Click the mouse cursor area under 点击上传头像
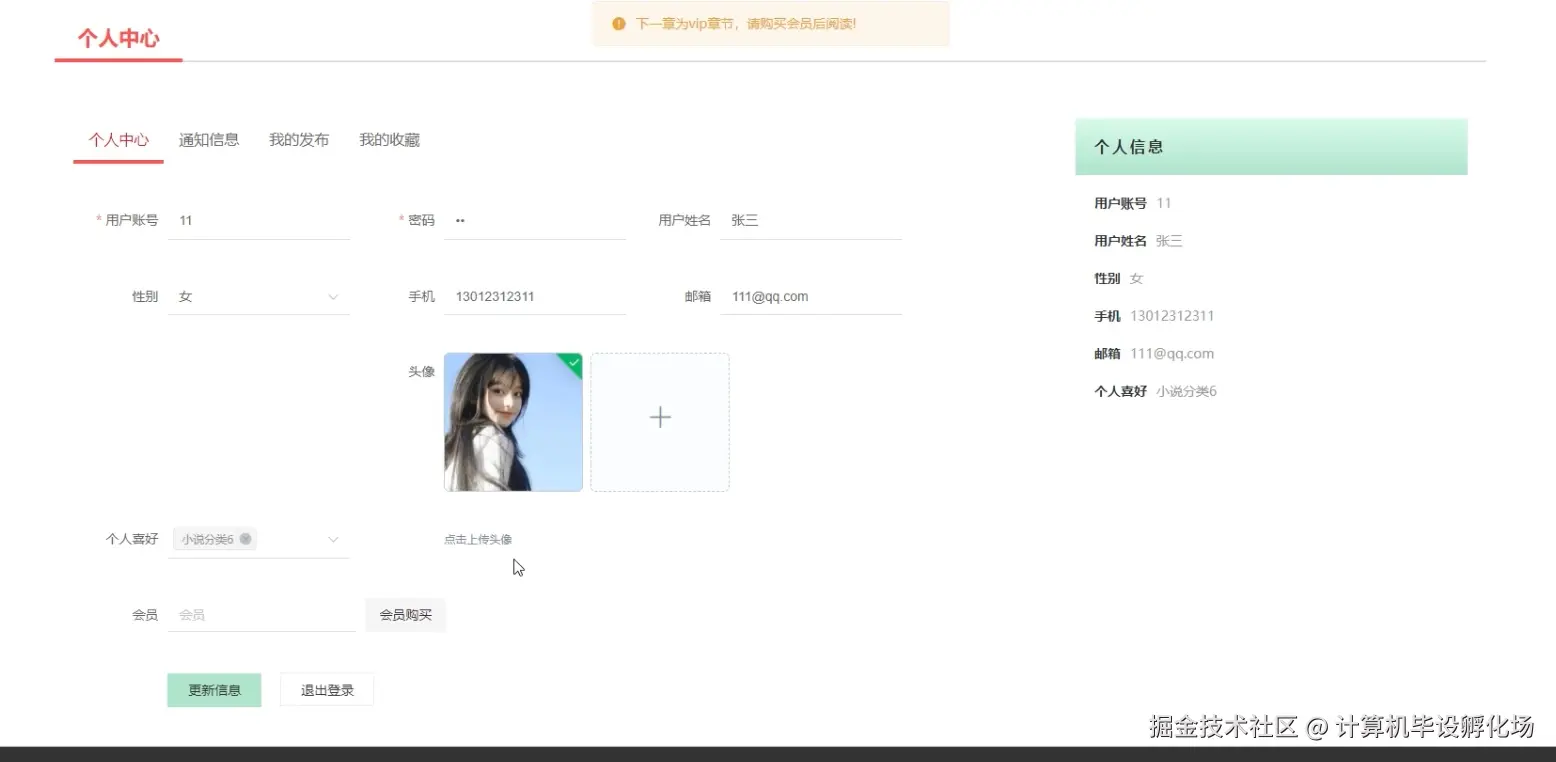Viewport: 1556px width, 762px height. click(517, 567)
